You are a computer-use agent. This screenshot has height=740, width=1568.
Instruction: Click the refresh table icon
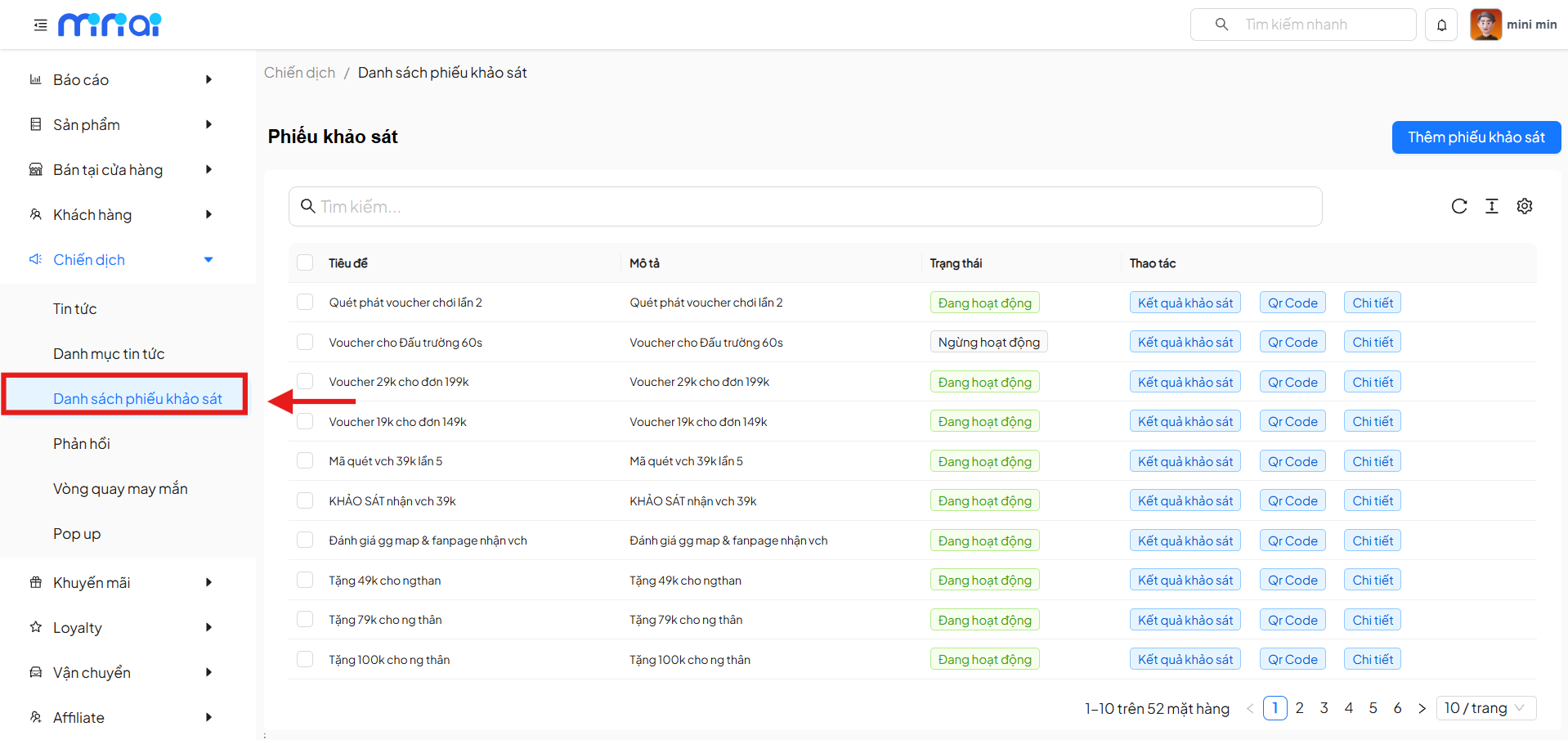pyautogui.click(x=1458, y=206)
